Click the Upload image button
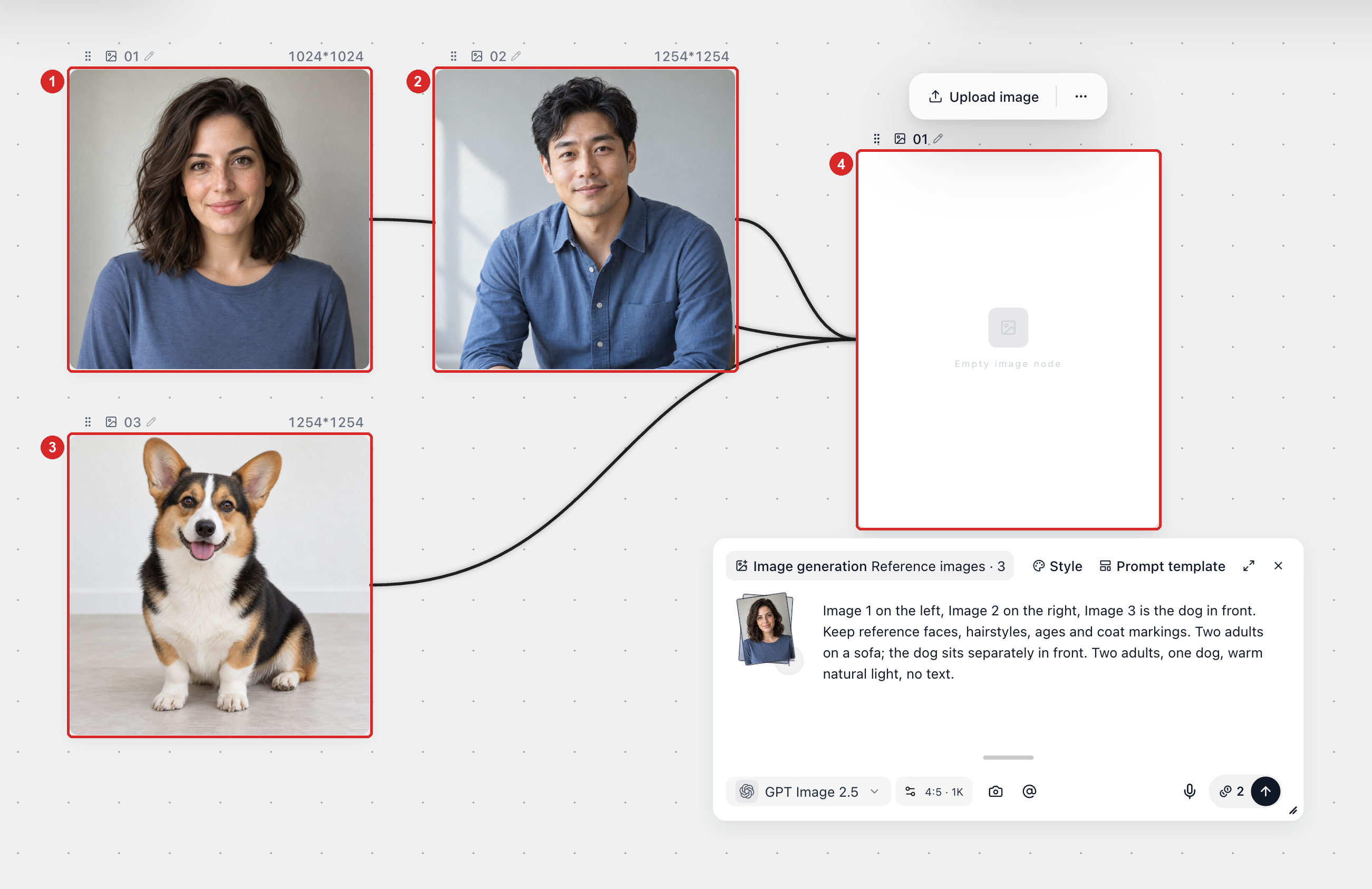The height and width of the screenshot is (889, 1372). point(983,97)
